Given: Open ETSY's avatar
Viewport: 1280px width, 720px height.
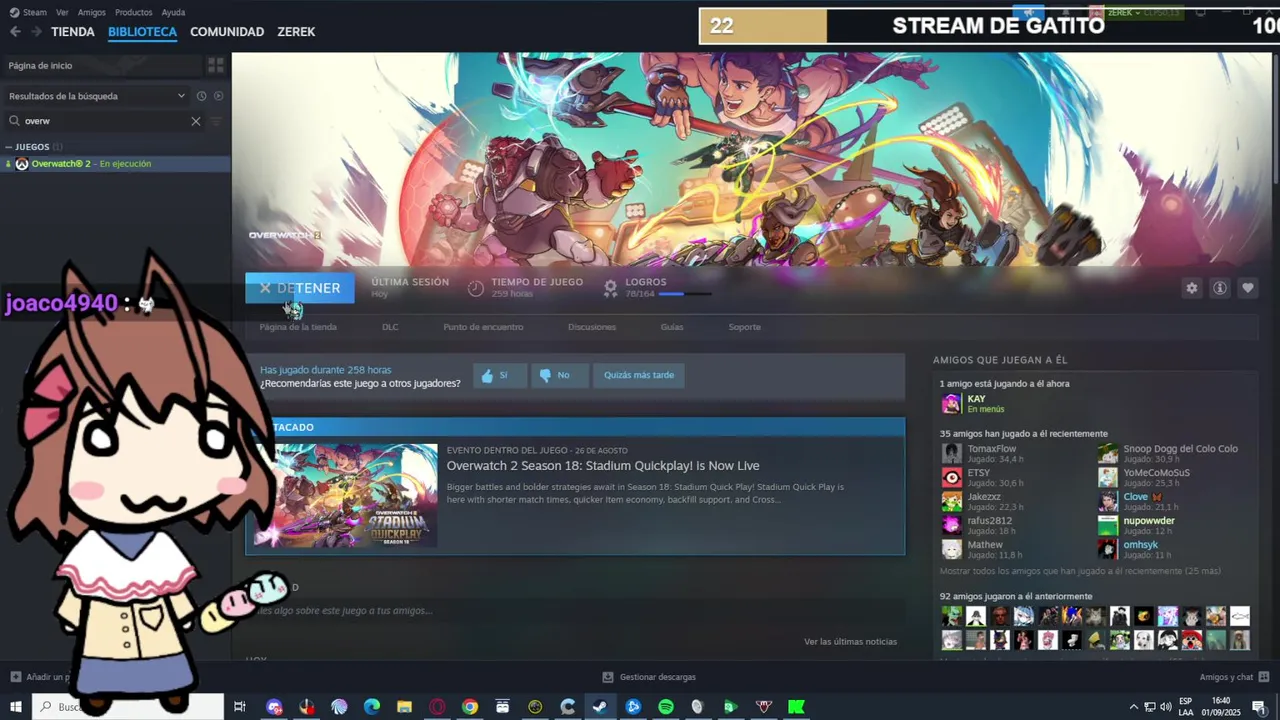Looking at the screenshot, I should pyautogui.click(x=952, y=477).
